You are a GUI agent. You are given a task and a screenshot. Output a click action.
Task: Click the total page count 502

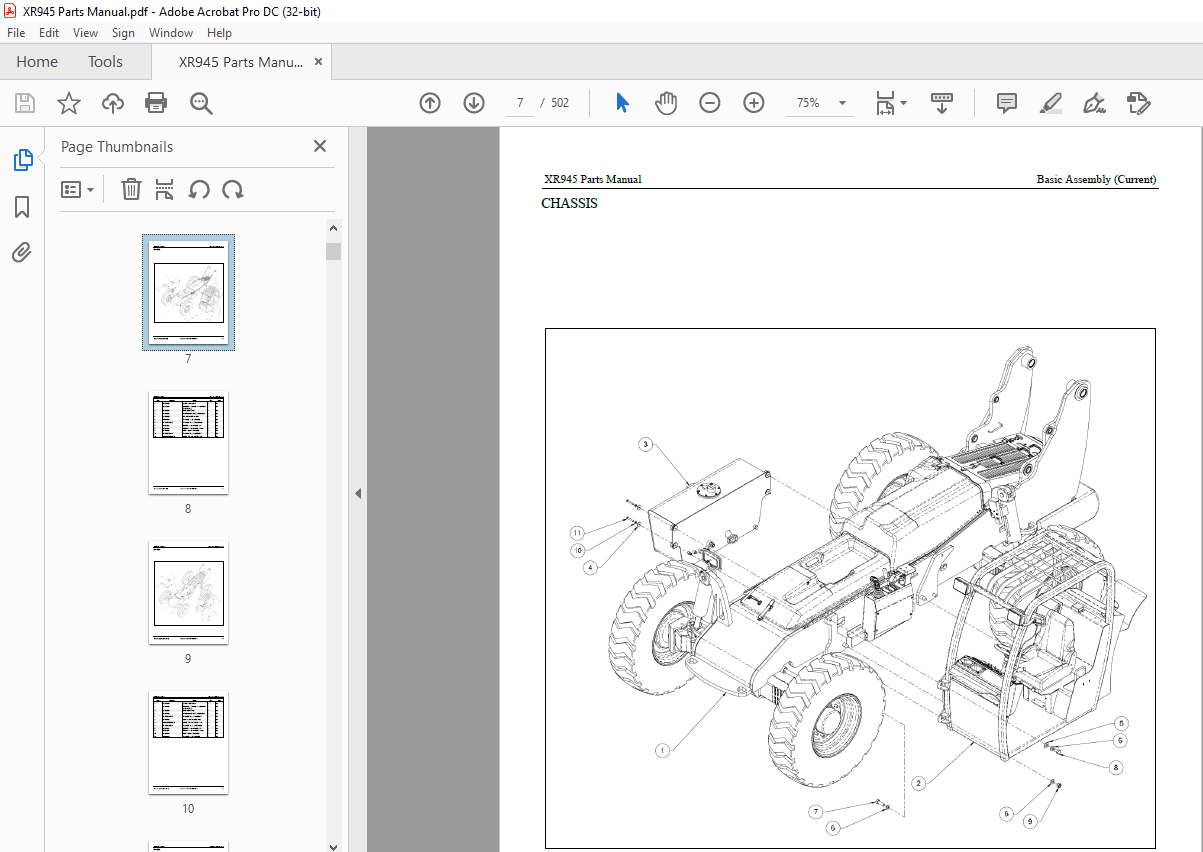tap(560, 103)
